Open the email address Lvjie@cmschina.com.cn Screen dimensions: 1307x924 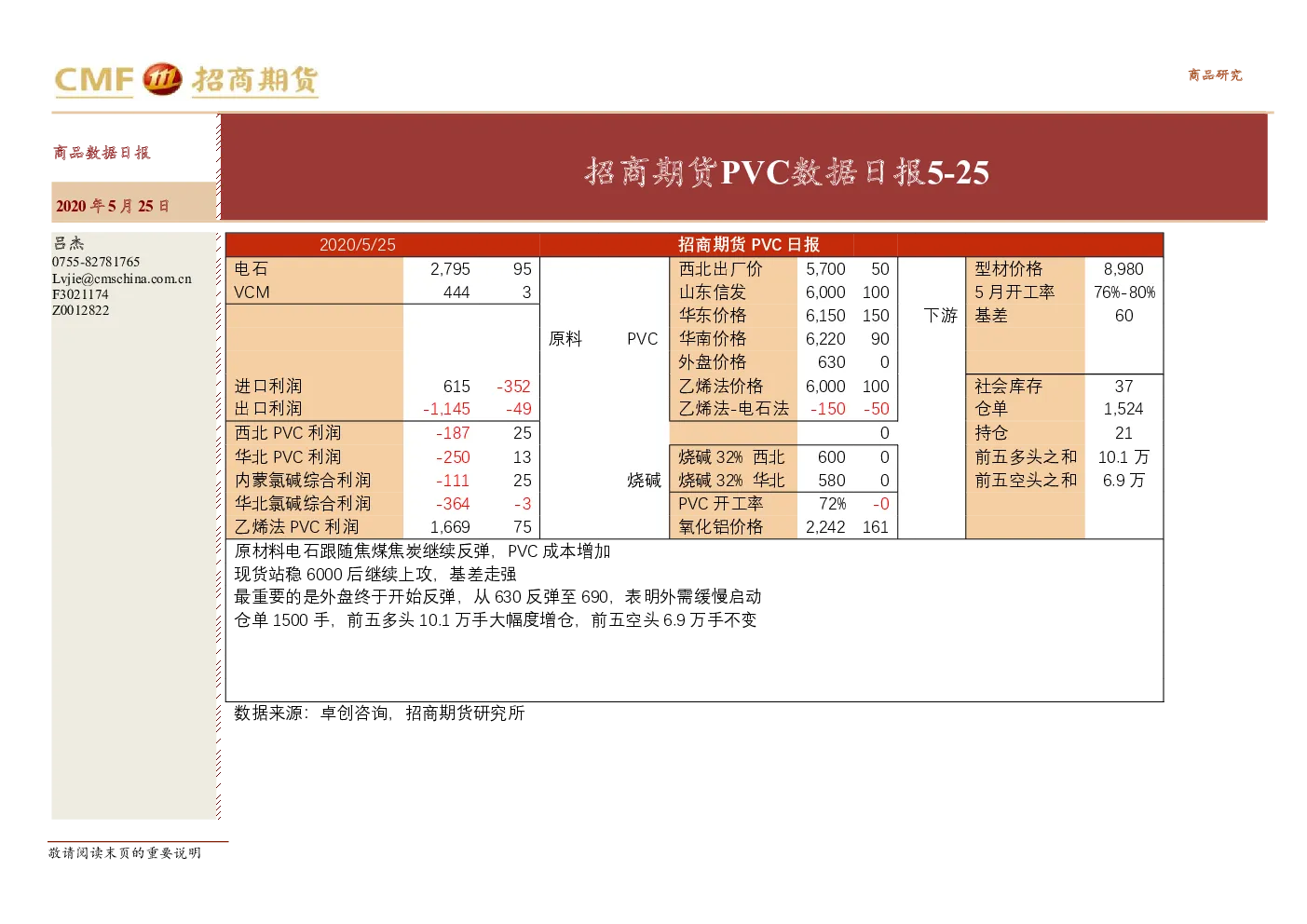pyautogui.click(x=122, y=279)
